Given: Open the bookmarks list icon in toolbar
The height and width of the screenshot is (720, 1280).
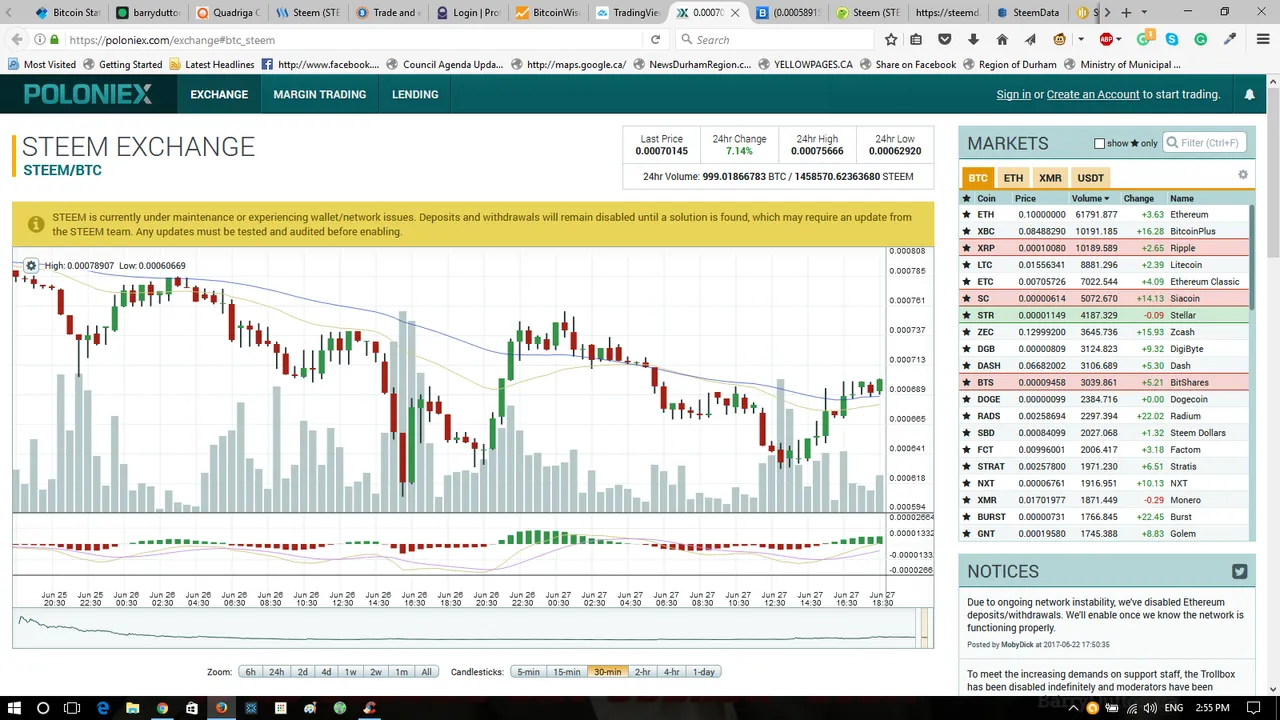Looking at the screenshot, I should [x=917, y=40].
